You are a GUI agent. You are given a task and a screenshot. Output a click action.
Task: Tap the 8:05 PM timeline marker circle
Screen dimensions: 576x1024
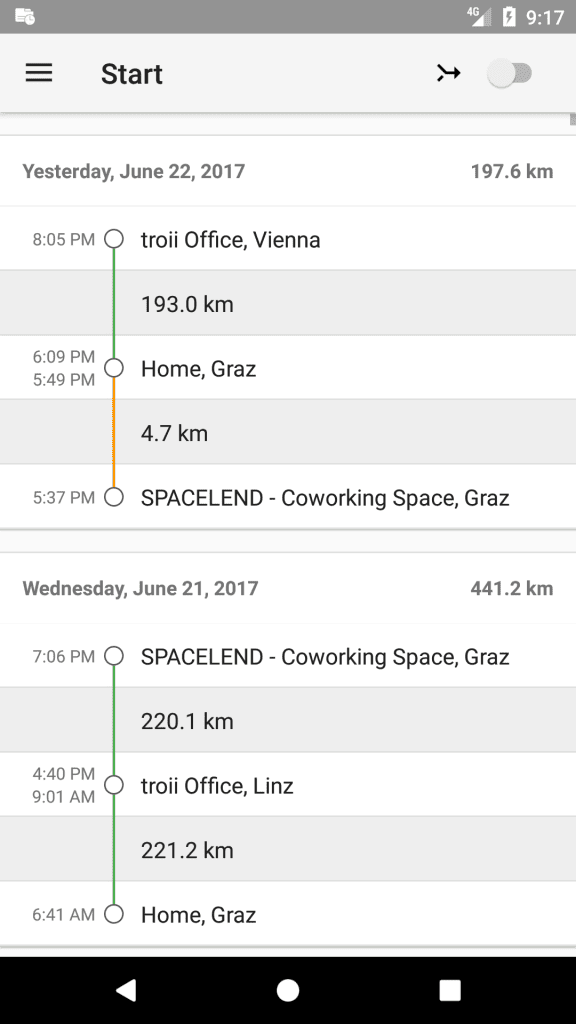(114, 239)
